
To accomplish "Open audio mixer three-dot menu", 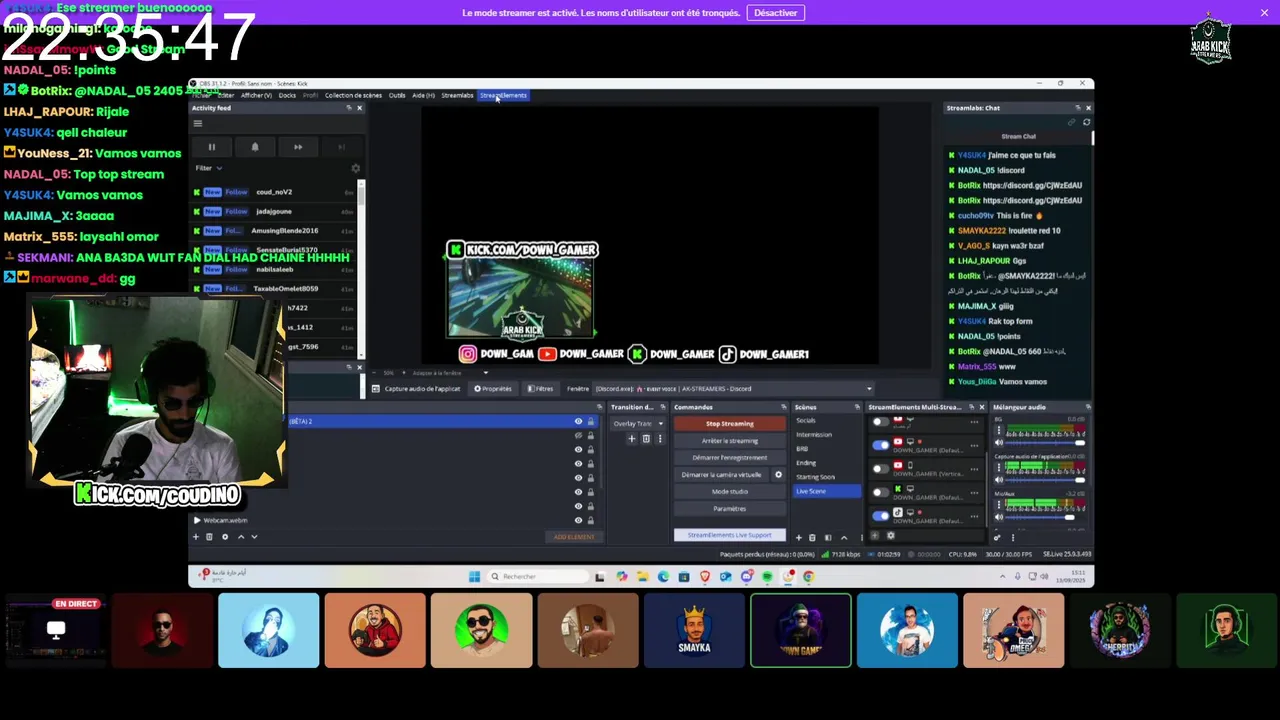I will (1013, 537).
